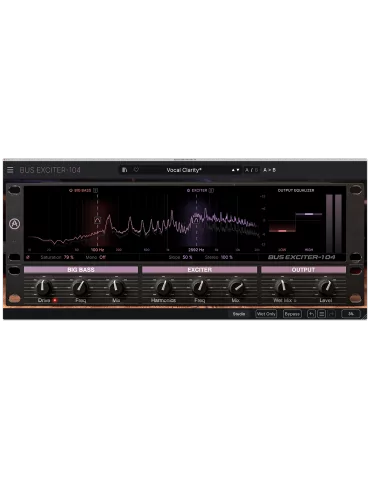The width and height of the screenshot is (370, 480).
Task: Click the output equalizer LOW band handle
Action: (282, 231)
